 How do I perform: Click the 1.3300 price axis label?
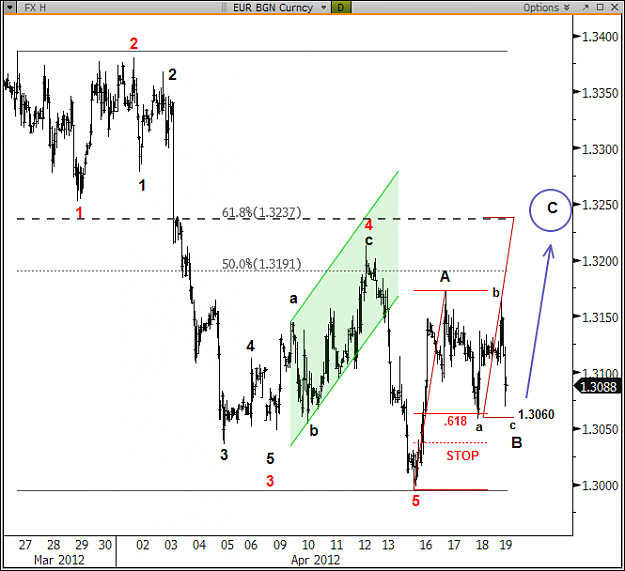tap(600, 149)
